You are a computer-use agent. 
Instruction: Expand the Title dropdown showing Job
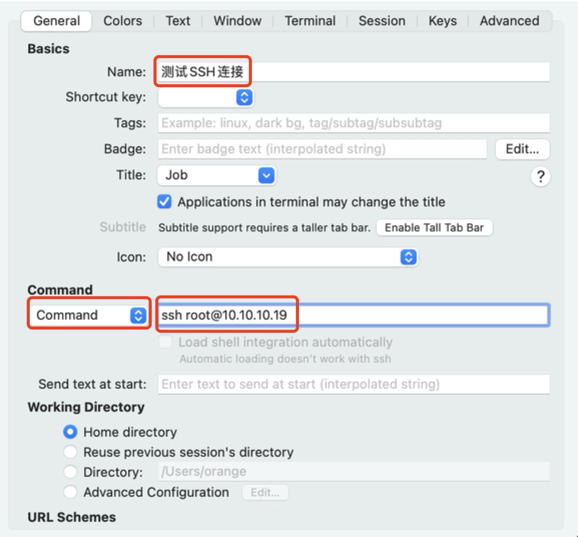[216, 175]
